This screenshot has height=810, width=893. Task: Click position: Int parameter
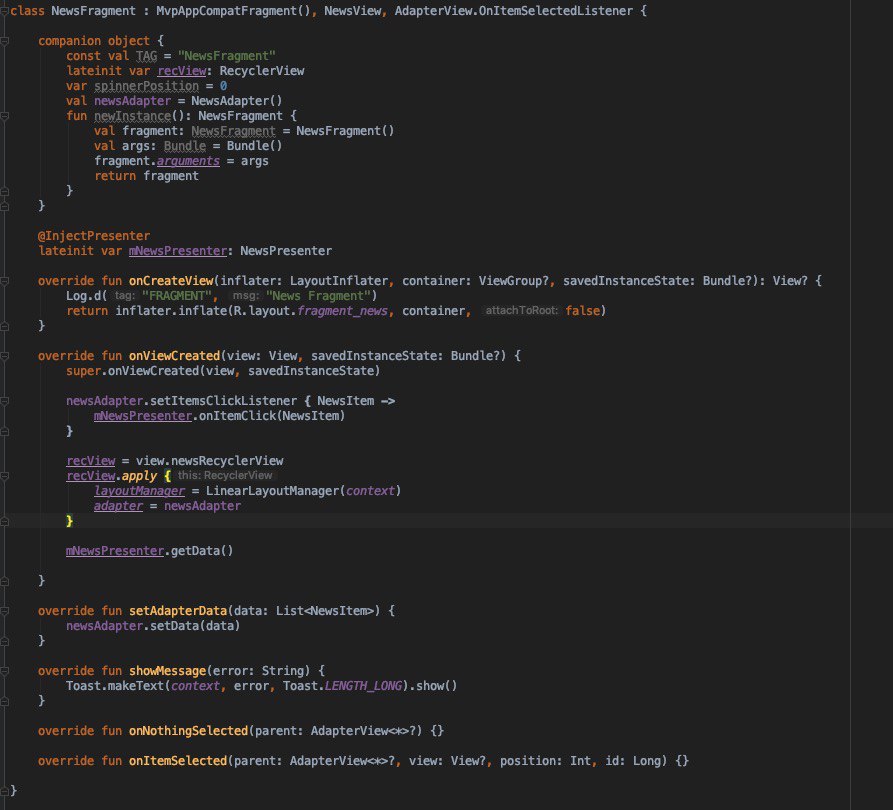coord(545,761)
